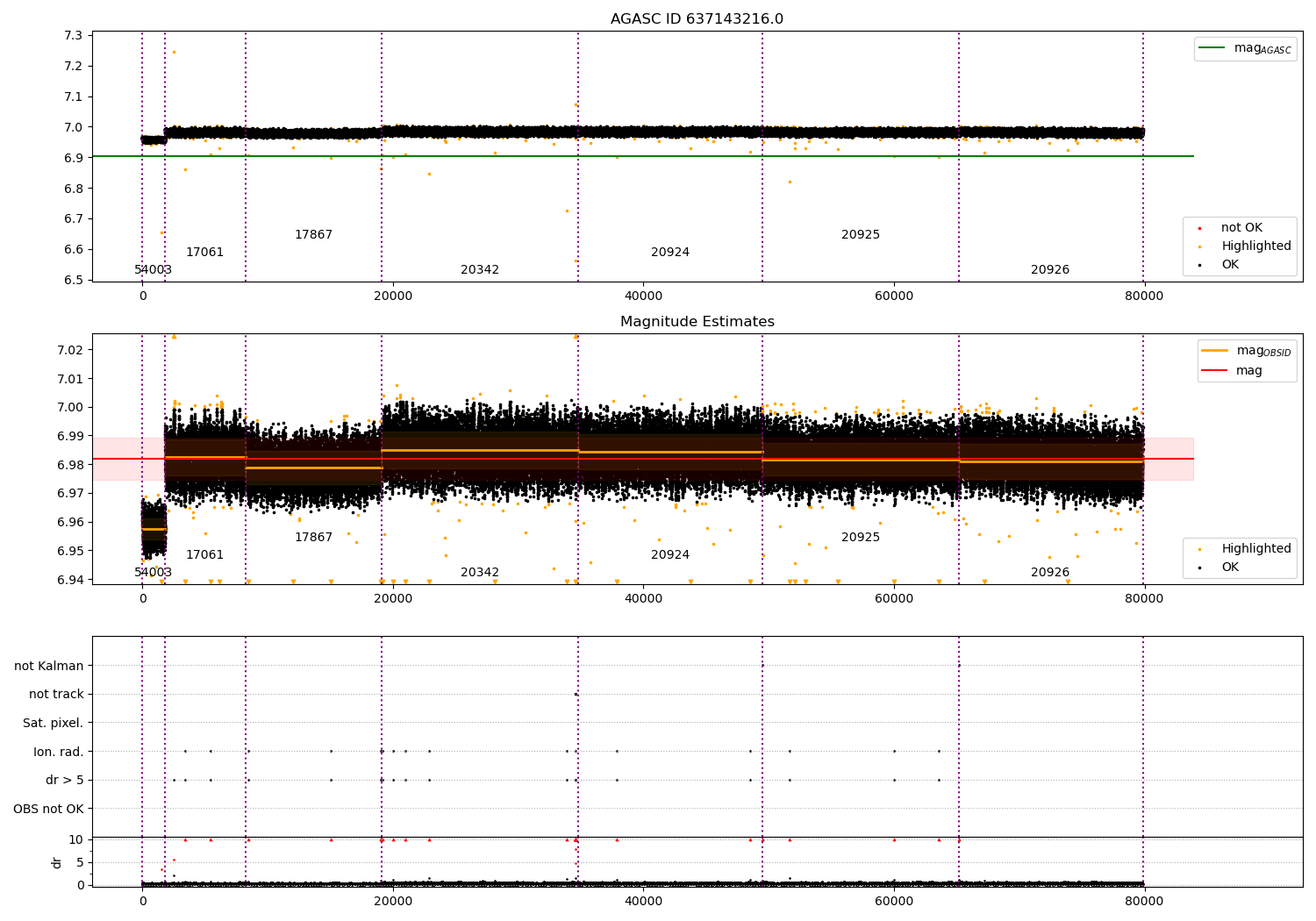Image resolution: width=1316 pixels, height=921 pixels.
Task: Click the 6.7 y-axis tick label
Action: click(x=75, y=219)
